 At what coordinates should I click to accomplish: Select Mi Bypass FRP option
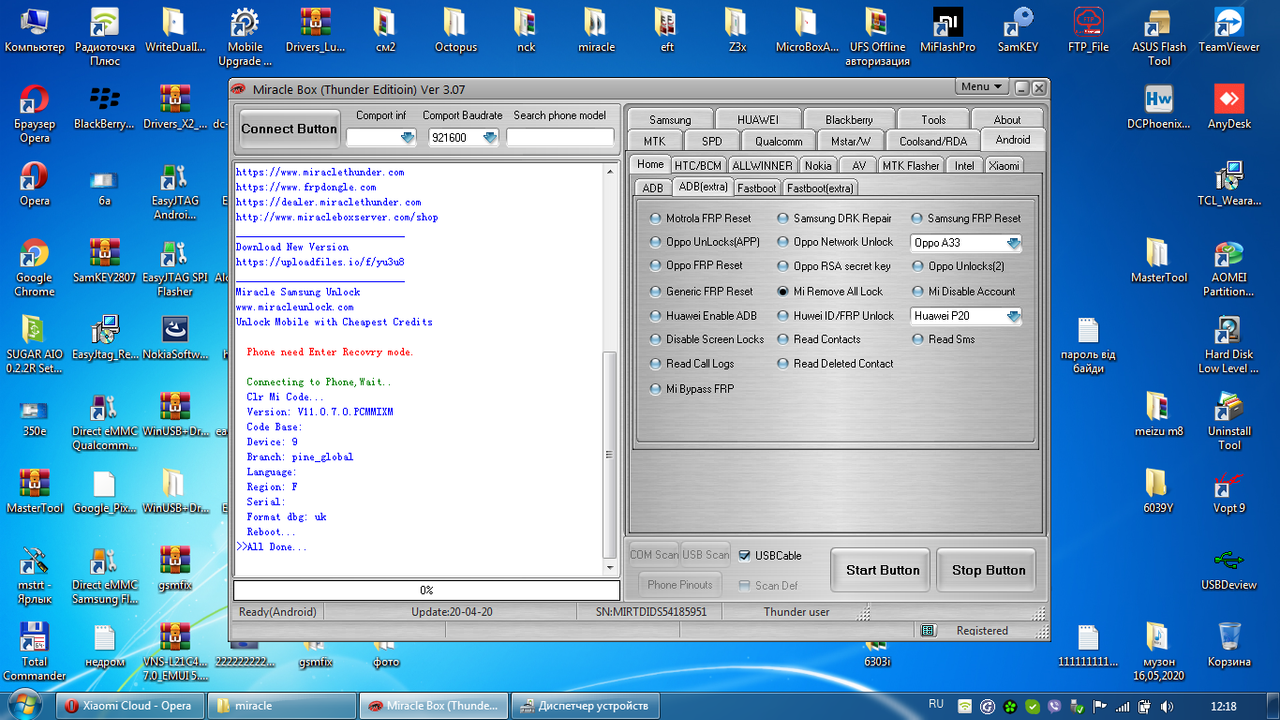coord(691,388)
